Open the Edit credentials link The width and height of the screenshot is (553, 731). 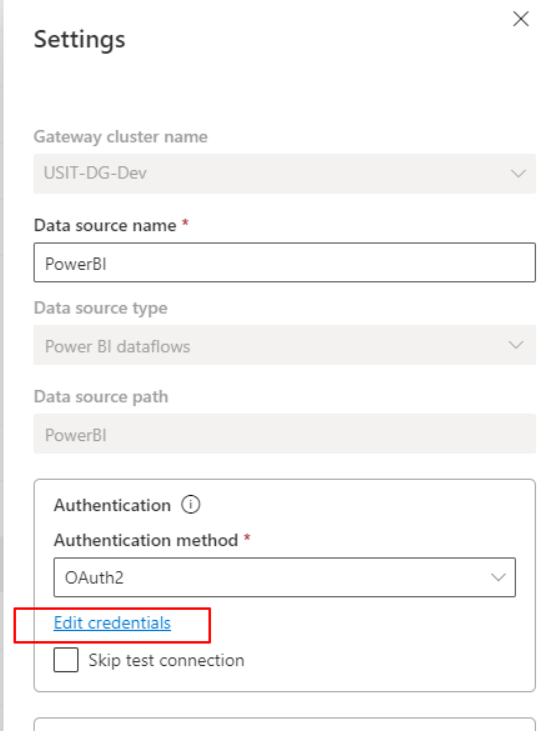(112, 623)
